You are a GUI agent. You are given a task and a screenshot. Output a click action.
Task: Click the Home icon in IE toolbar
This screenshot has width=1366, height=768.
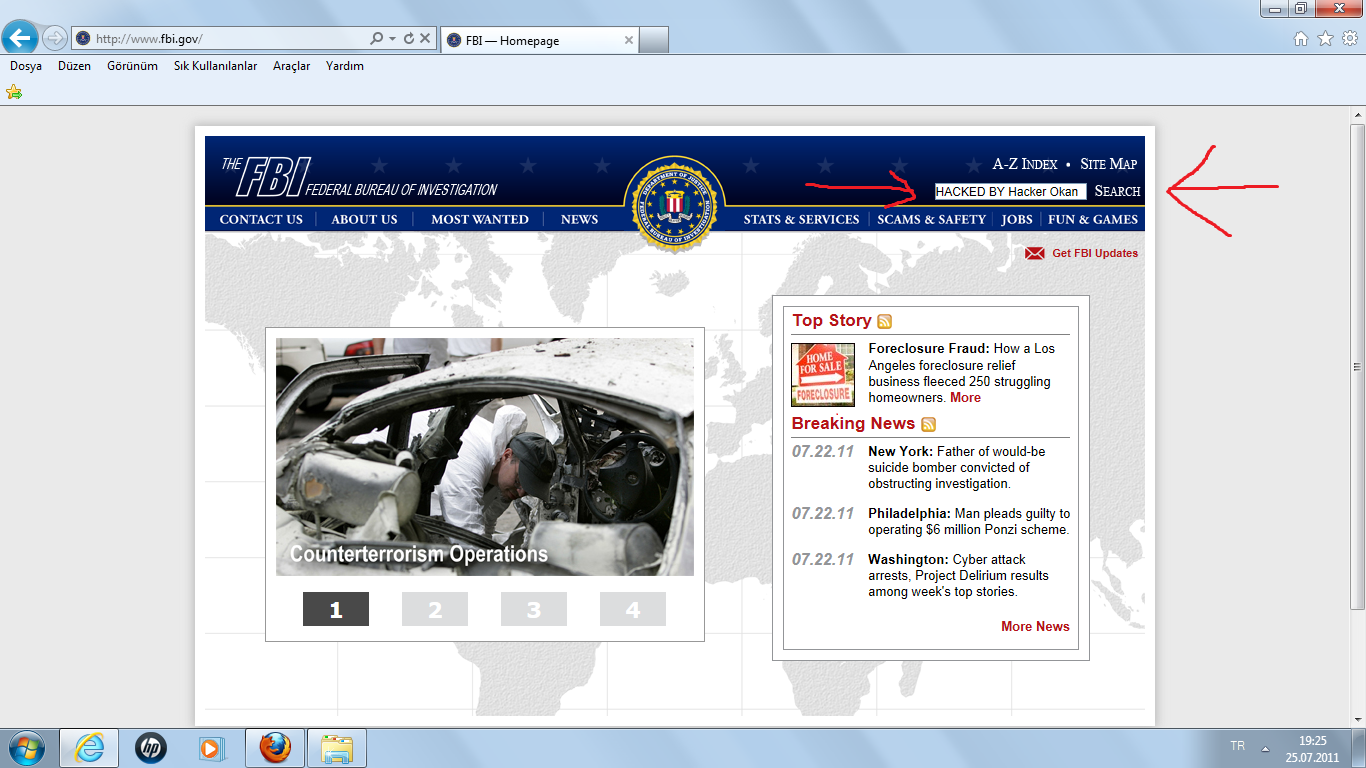click(x=1301, y=39)
